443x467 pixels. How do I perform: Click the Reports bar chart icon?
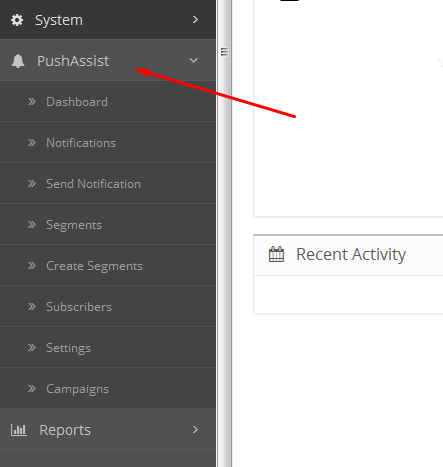point(19,430)
